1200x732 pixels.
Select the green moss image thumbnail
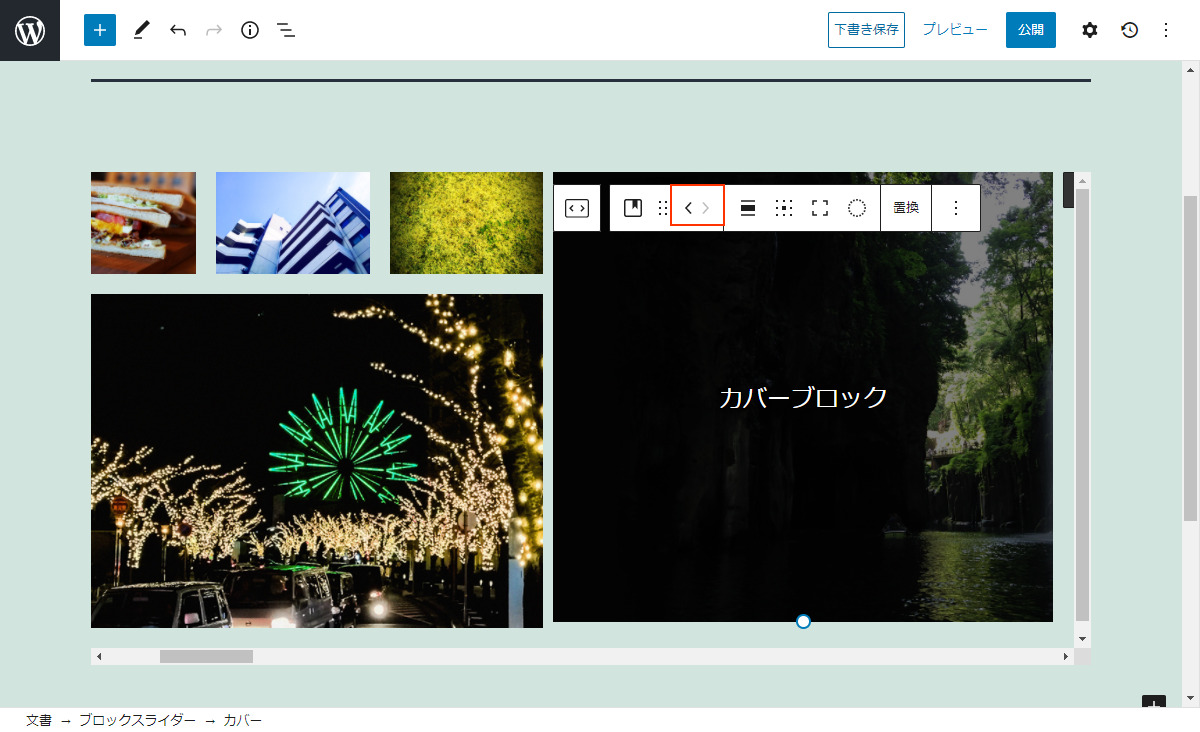click(466, 223)
